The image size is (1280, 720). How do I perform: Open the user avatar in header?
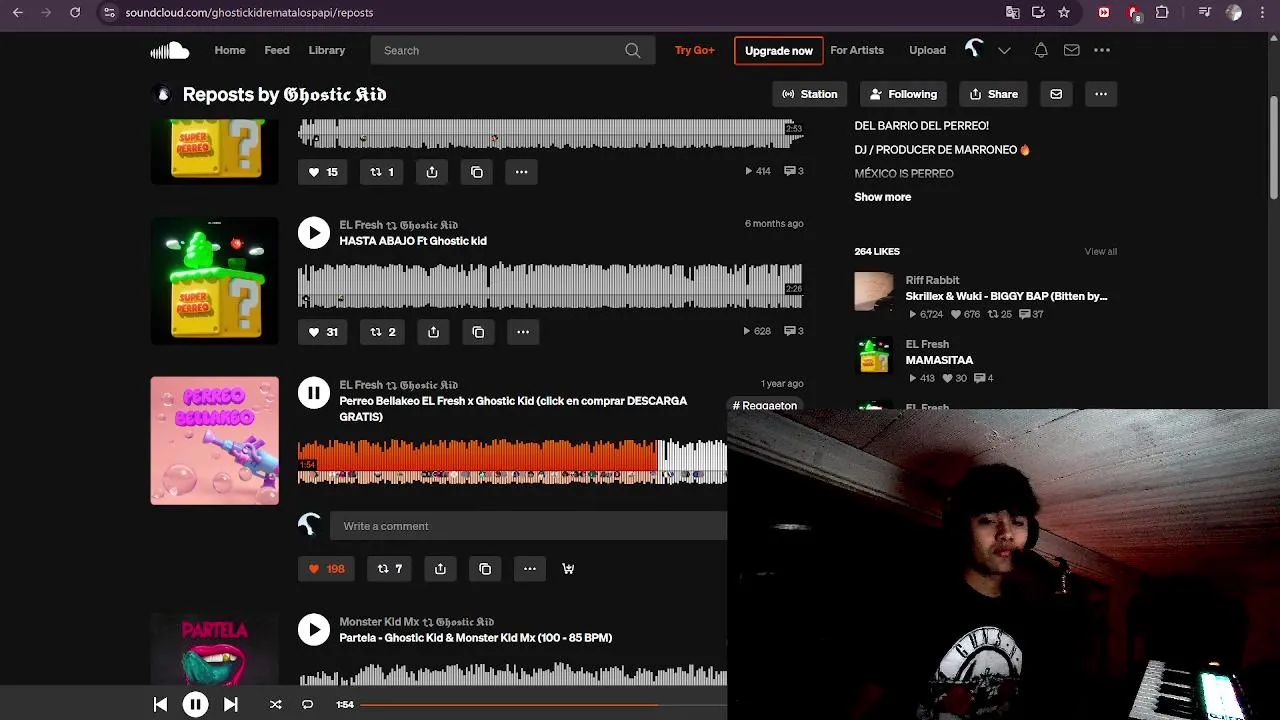[974, 49]
